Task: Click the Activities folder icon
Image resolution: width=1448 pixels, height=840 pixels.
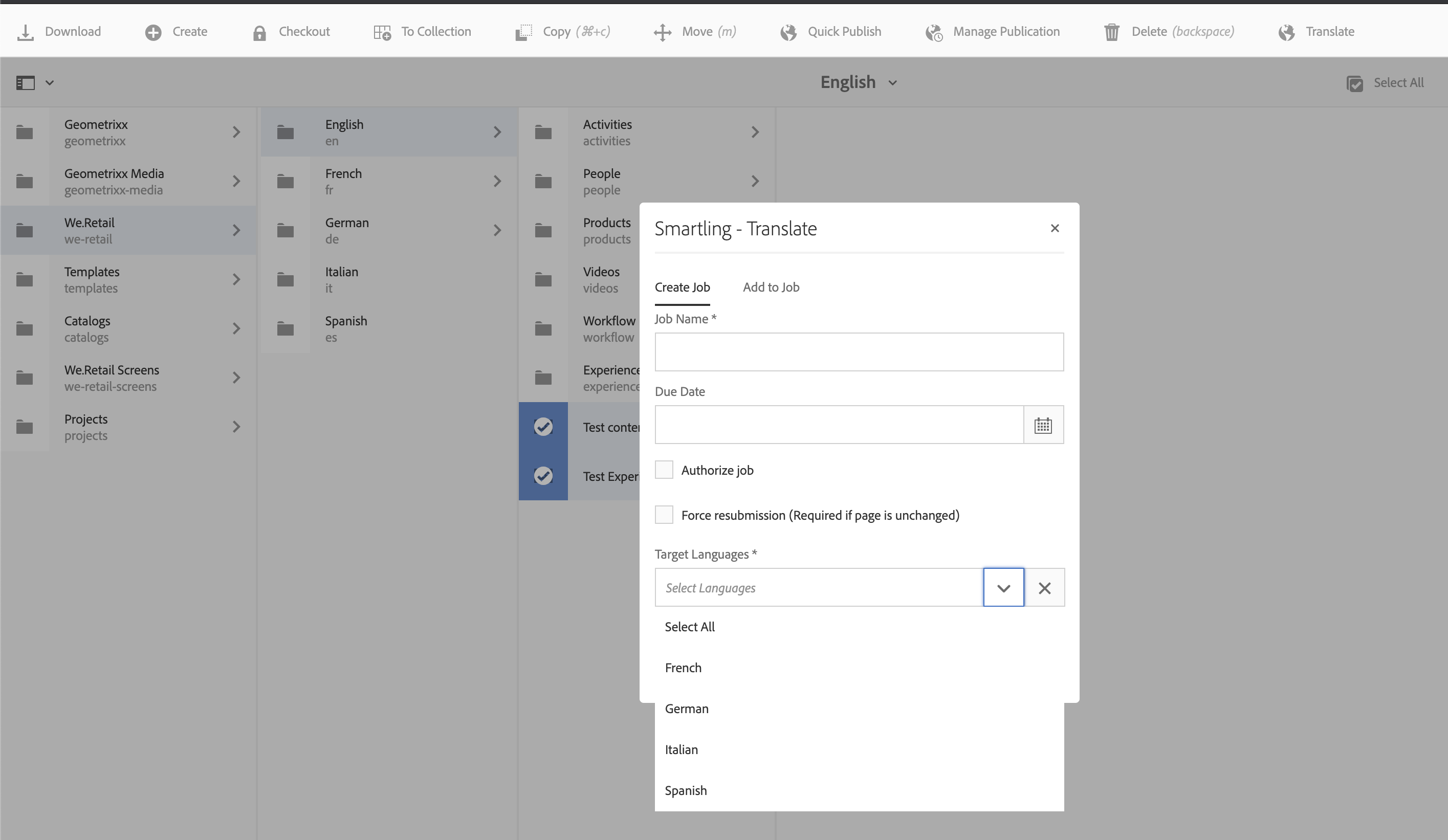Action: [543, 132]
